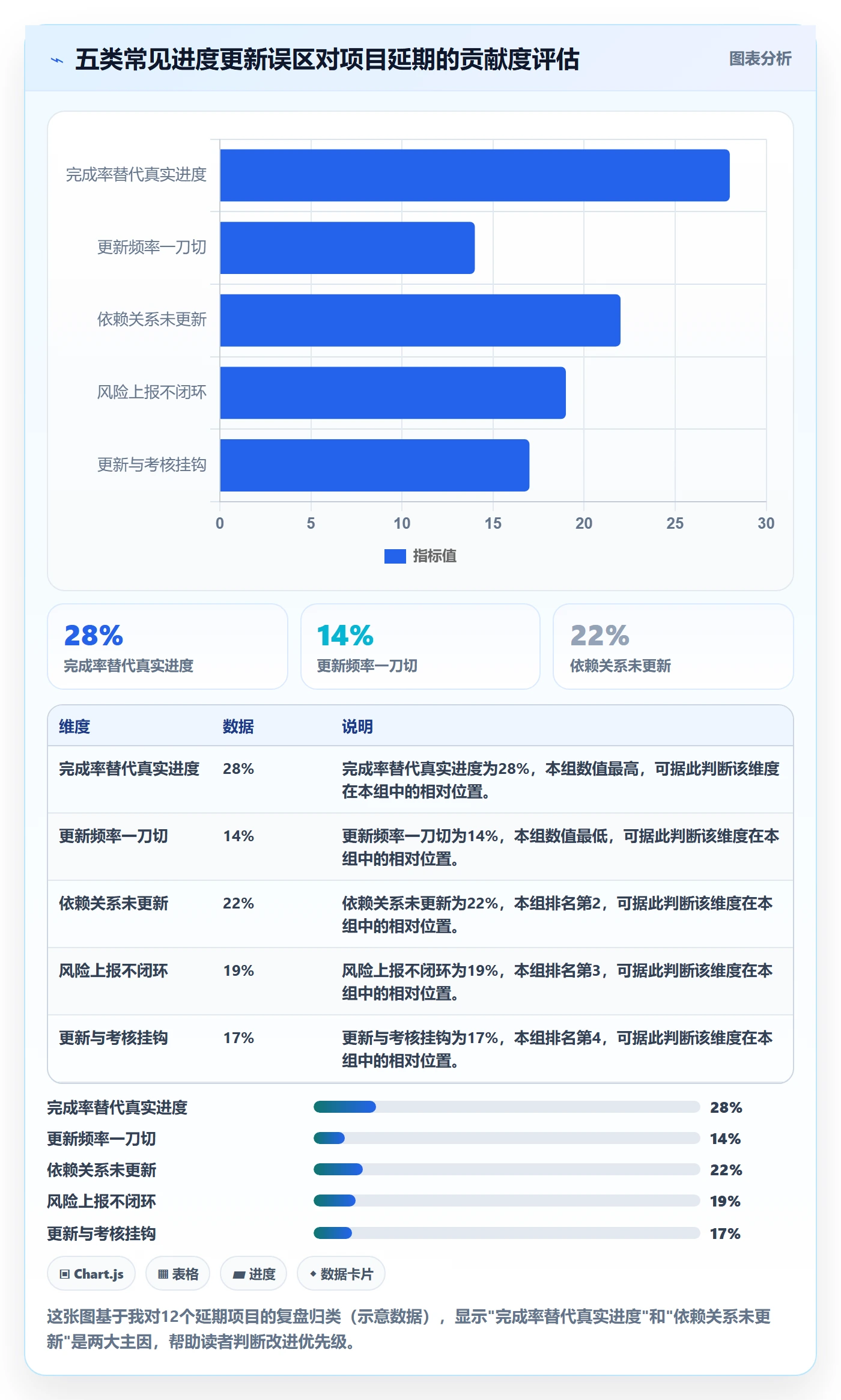Click the icon inside Chart.js chip
This screenshot has width=841, height=1400.
click(x=65, y=1274)
